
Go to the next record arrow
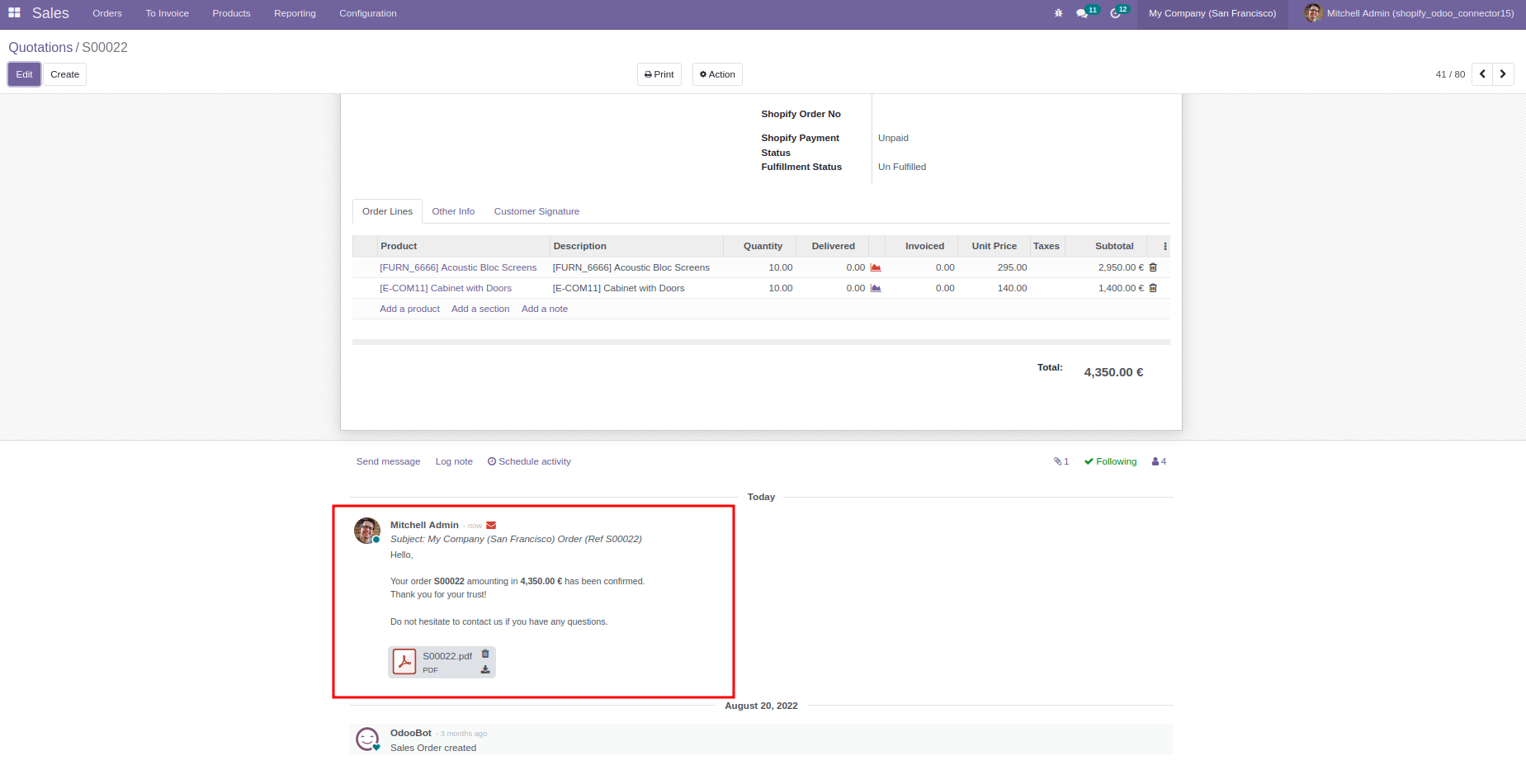[x=1503, y=74]
